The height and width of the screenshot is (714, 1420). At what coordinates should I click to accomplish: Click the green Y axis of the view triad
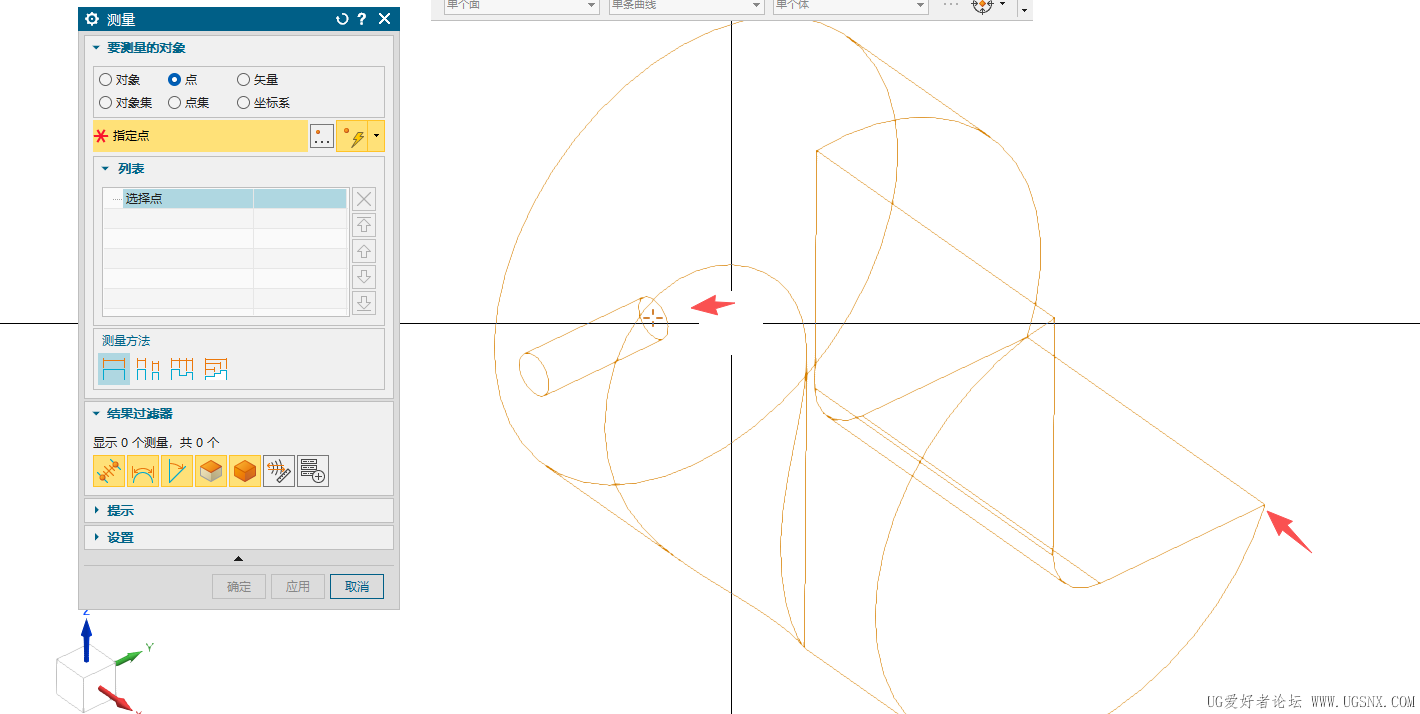click(x=128, y=657)
